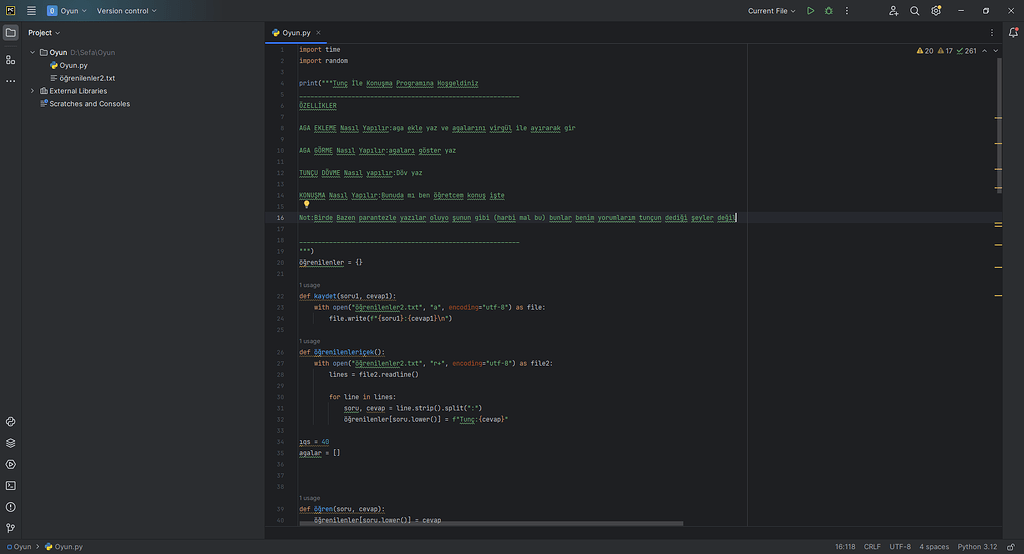This screenshot has height=554, width=1024.
Task: Open the hamburger main menu
Action: coord(31,11)
